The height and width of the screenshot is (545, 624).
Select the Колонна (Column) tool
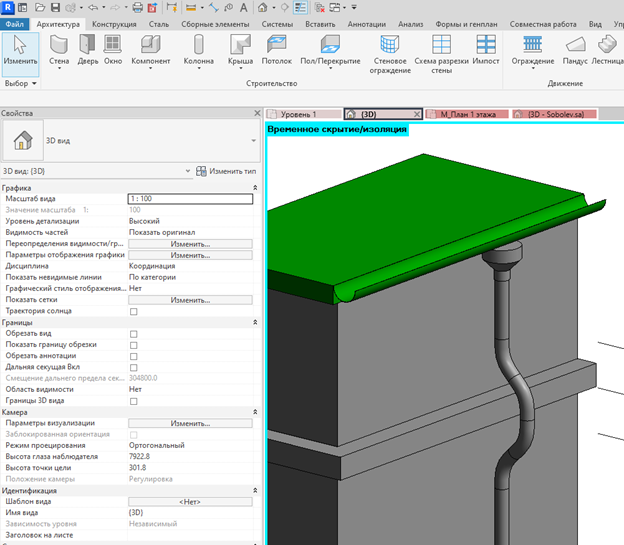199,52
